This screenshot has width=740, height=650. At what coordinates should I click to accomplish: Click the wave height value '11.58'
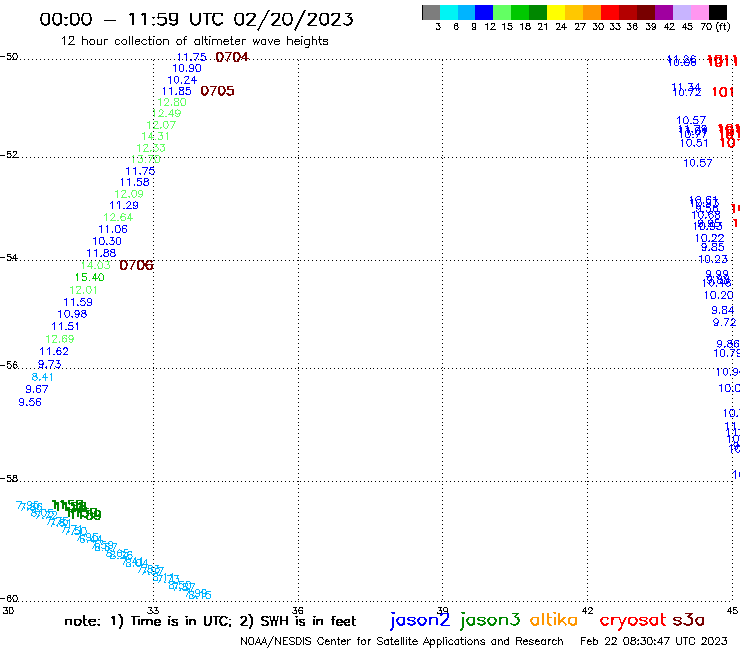point(135,182)
